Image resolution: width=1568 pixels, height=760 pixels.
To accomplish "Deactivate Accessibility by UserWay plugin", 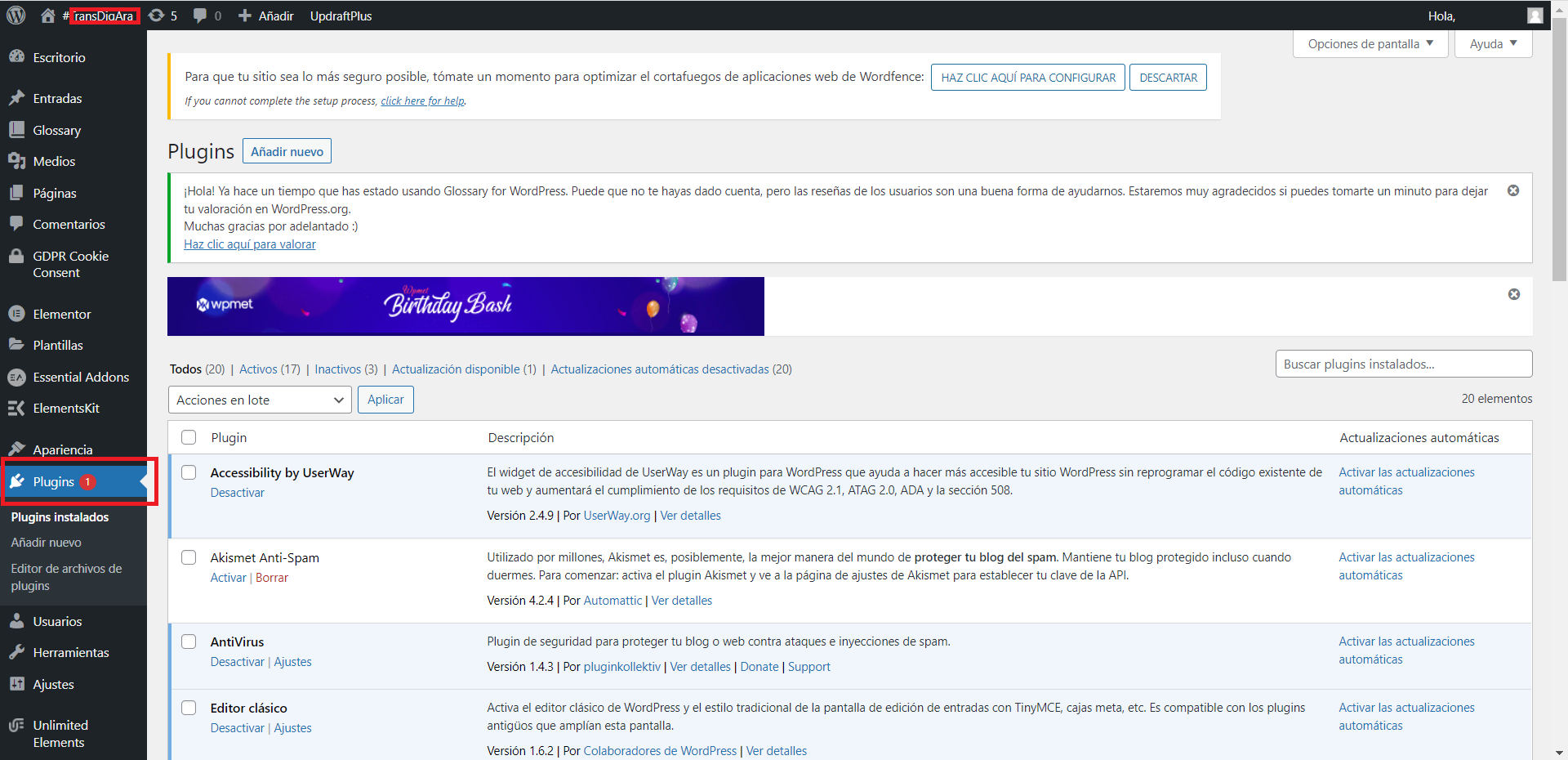I will point(237,493).
